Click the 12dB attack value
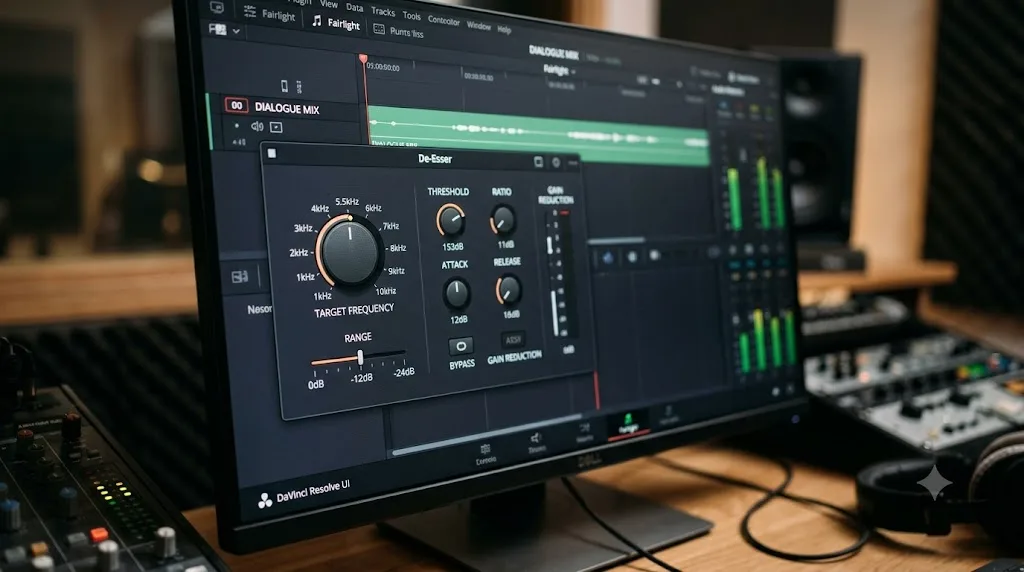1024x572 pixels. [x=458, y=319]
